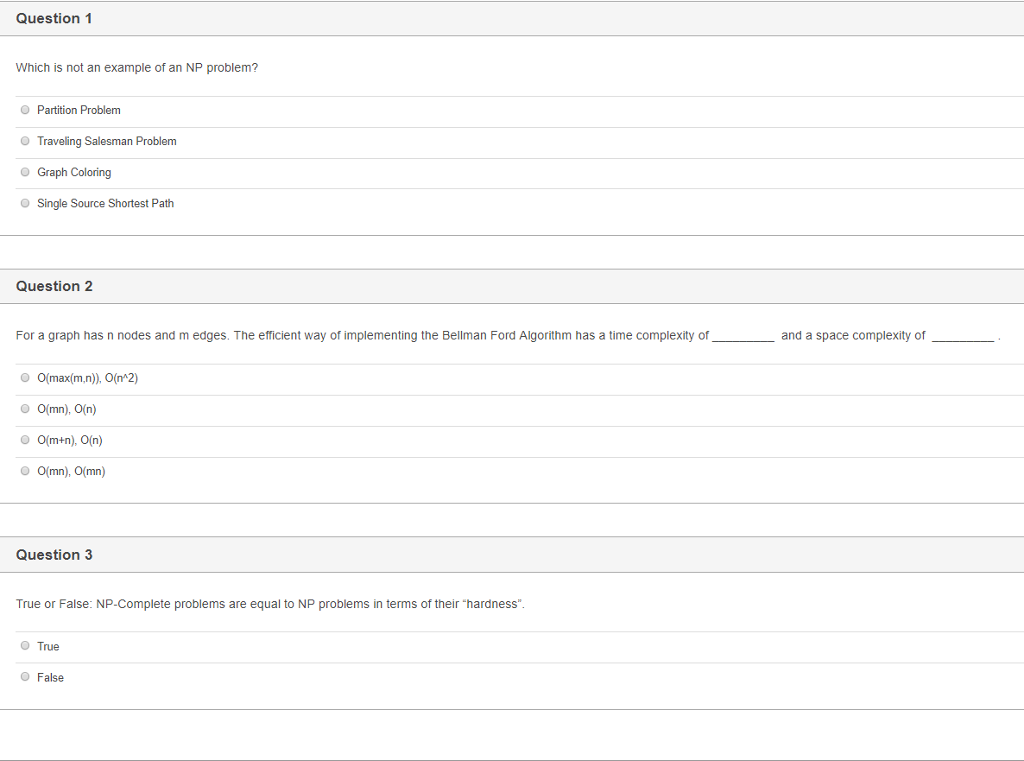Click the Single Source Shortest Path text
The image size is (1024, 761).
(104, 203)
